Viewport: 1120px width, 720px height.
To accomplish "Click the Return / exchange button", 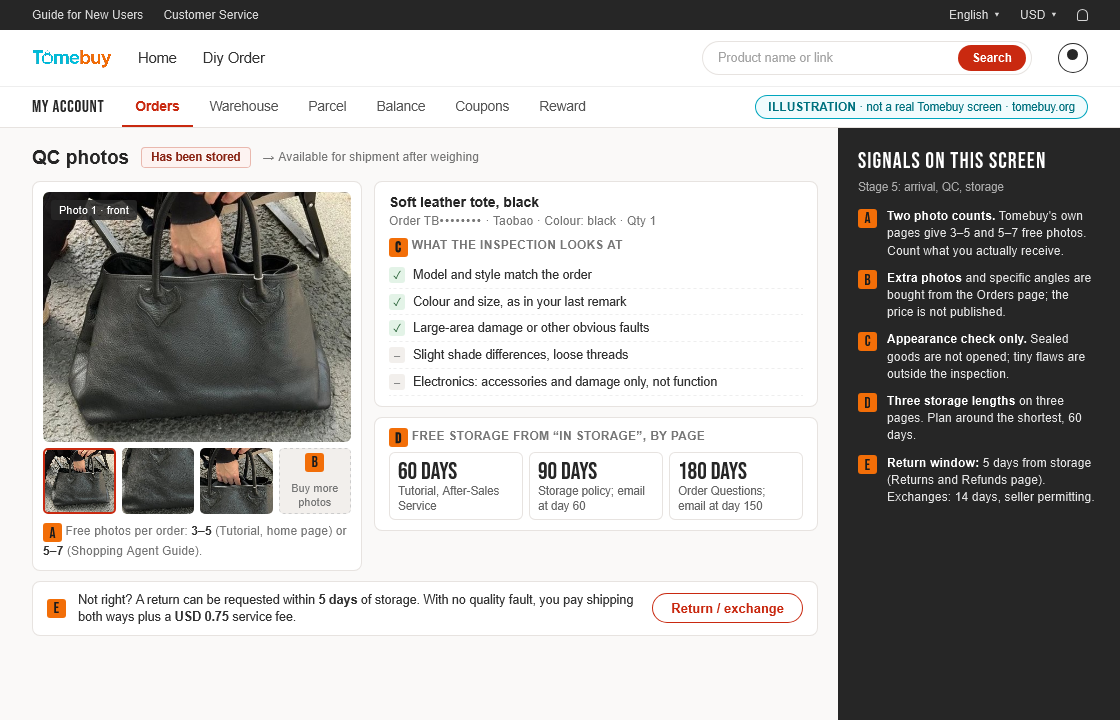I will pos(727,608).
